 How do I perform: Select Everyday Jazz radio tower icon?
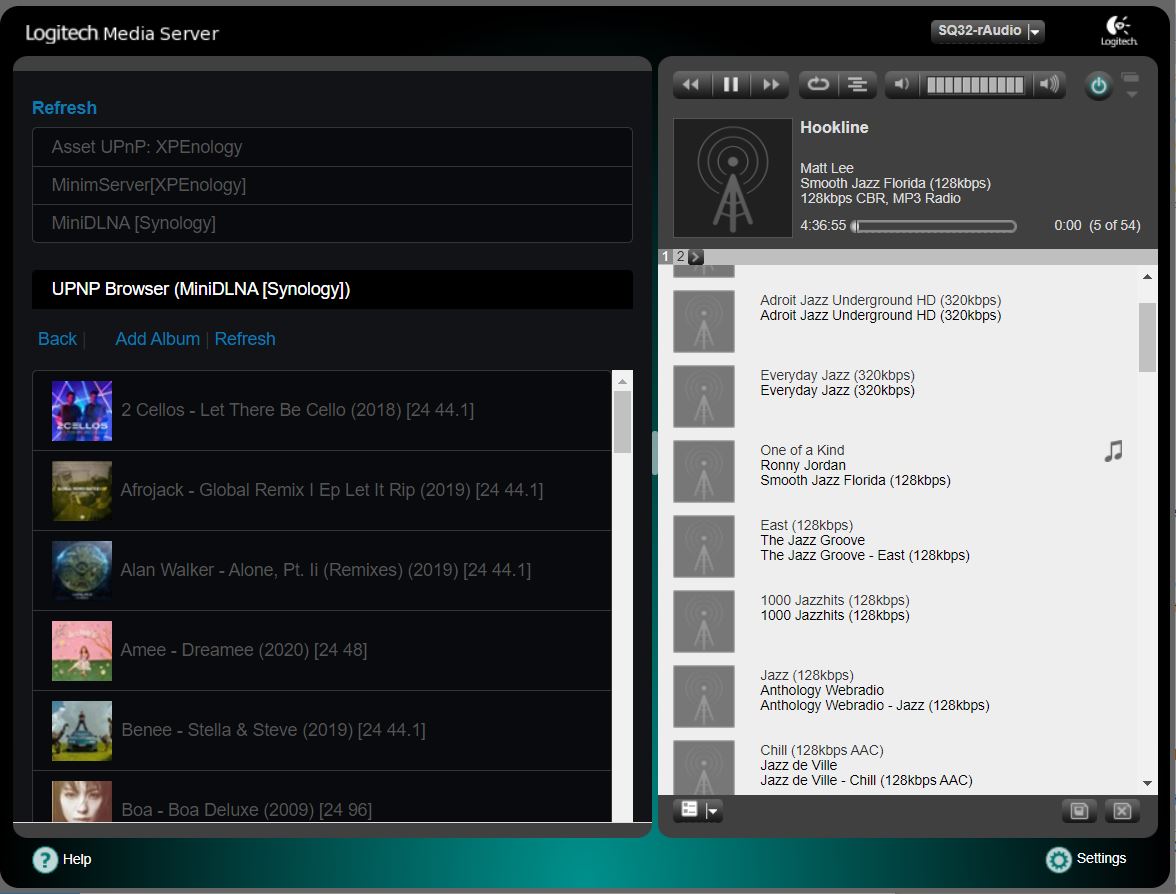[x=704, y=396]
